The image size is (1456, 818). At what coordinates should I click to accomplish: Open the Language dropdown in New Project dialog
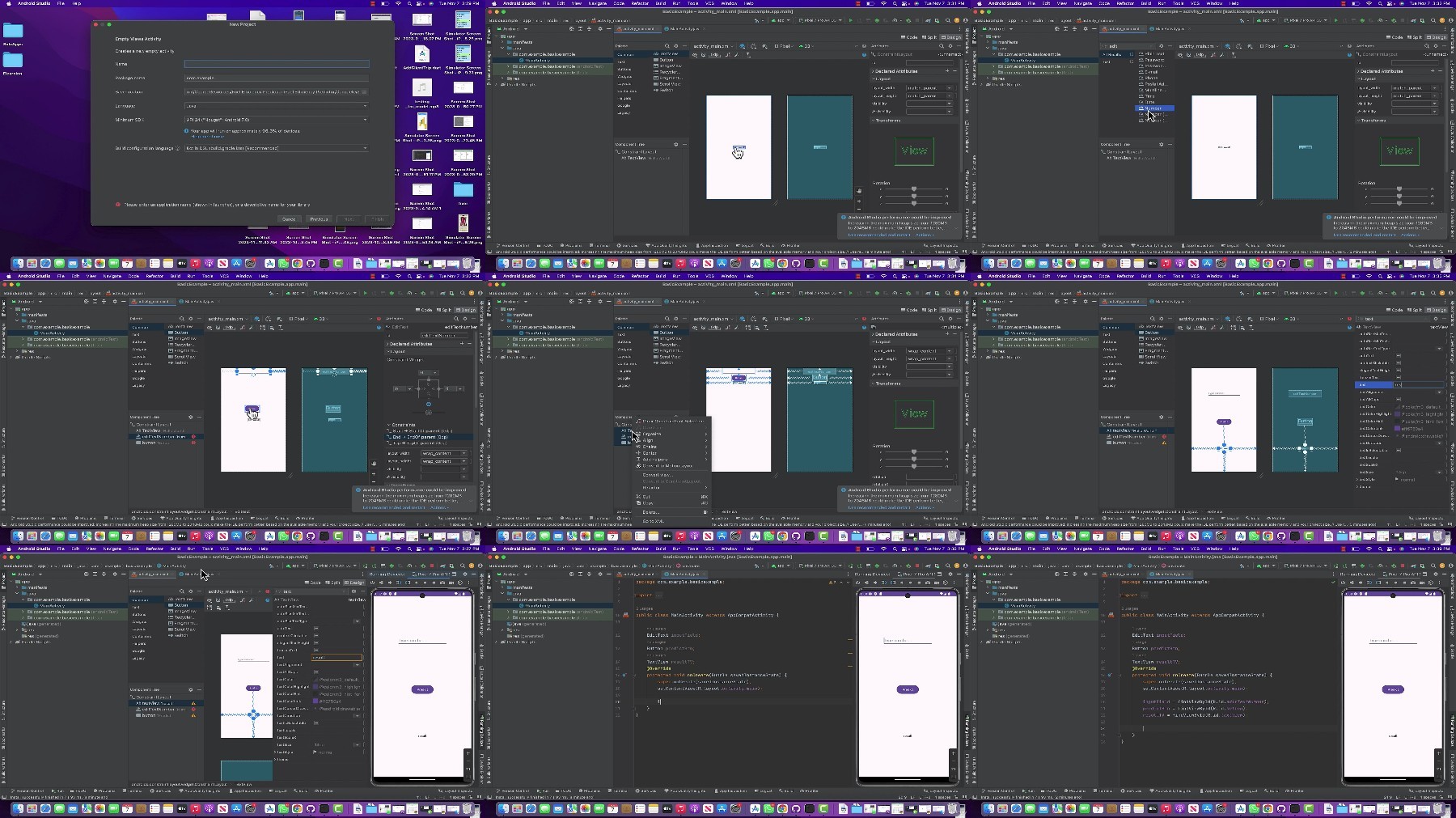277,106
